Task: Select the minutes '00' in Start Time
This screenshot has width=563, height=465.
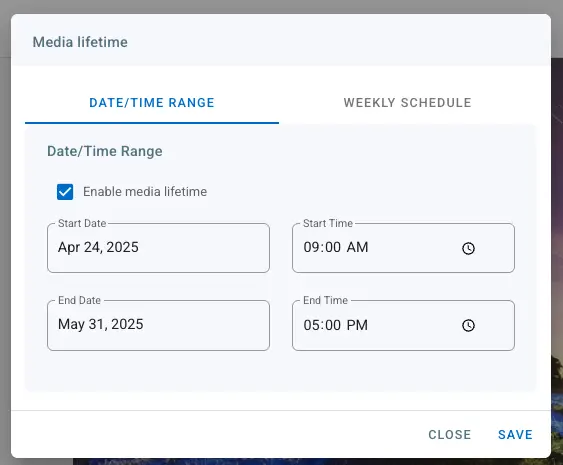Action: [x=332, y=247]
